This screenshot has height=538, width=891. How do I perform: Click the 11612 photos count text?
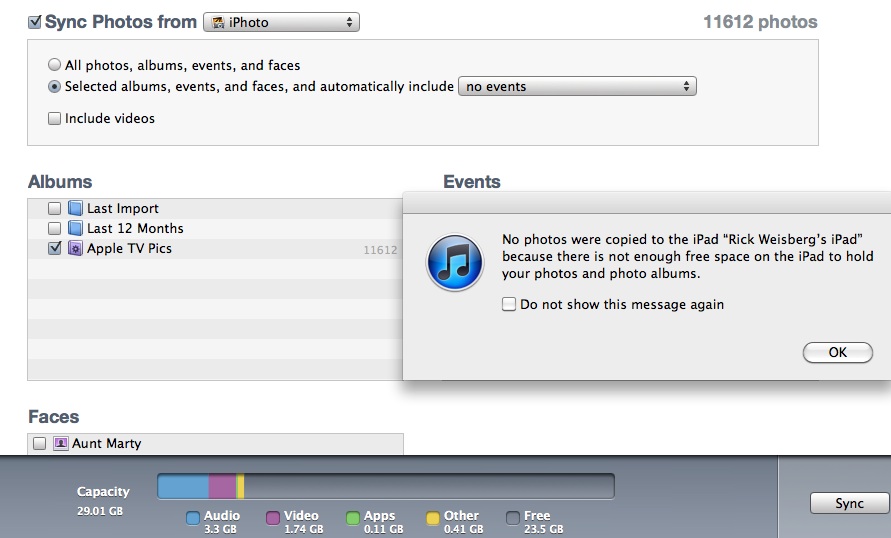point(760,22)
